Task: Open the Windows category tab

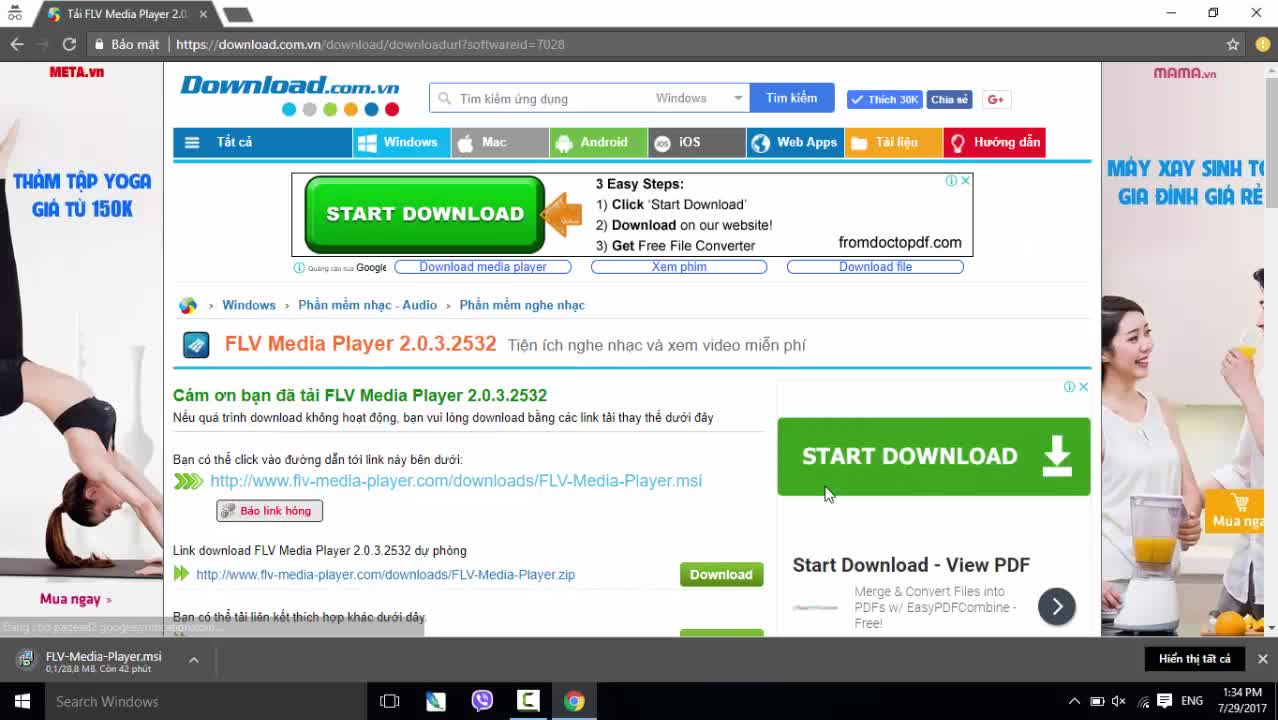Action: (x=401, y=142)
